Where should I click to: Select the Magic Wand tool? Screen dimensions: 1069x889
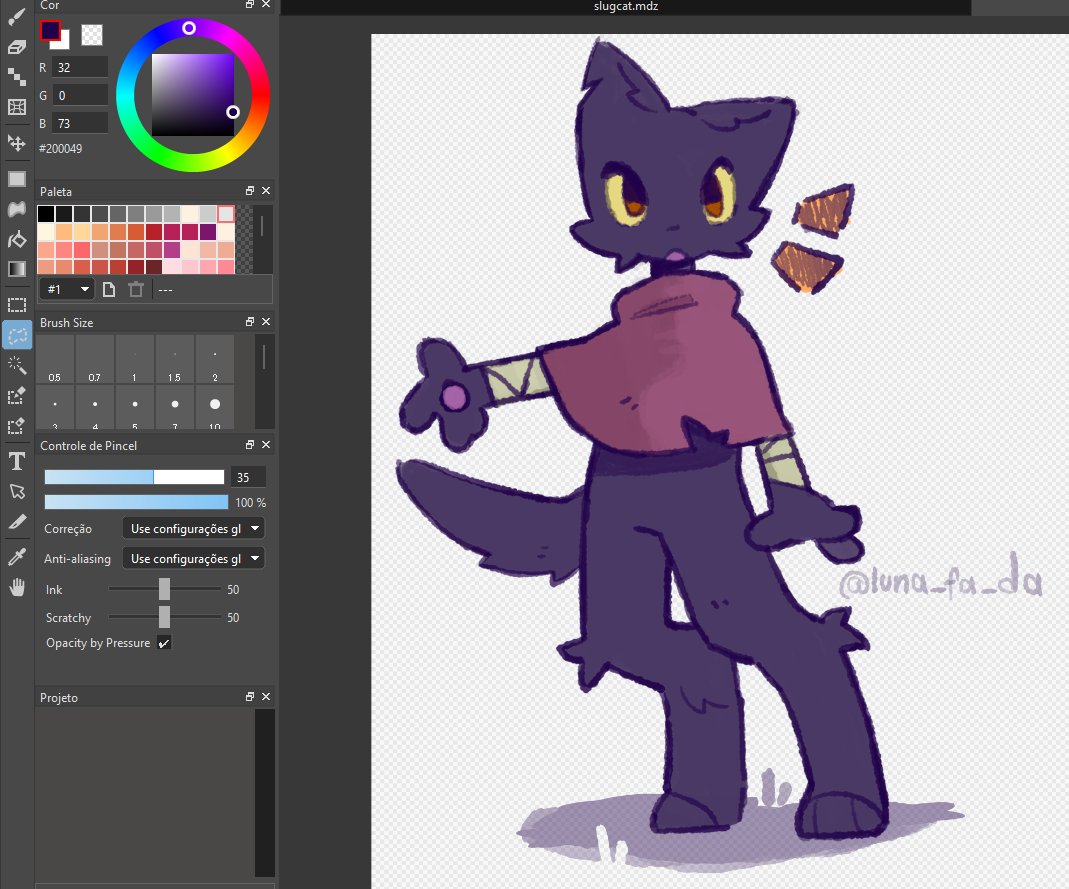tap(16, 365)
